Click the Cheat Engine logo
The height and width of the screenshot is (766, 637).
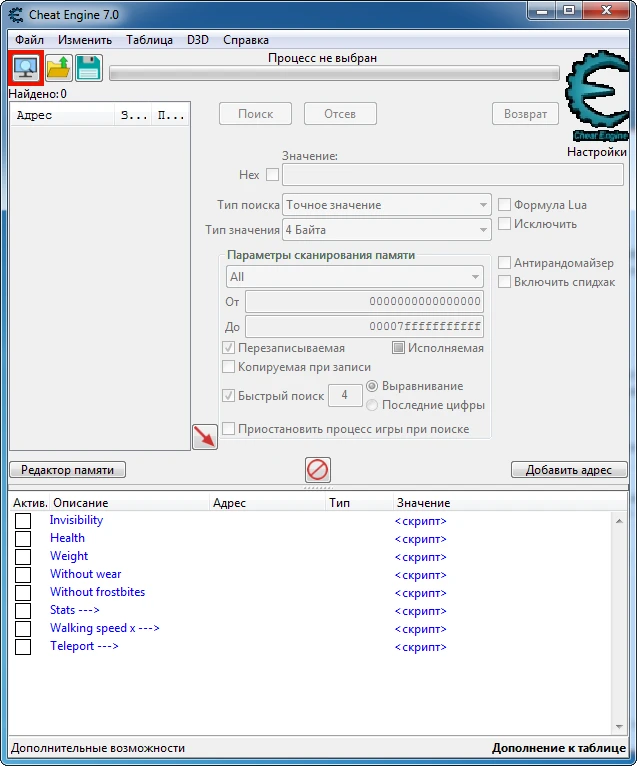[x=597, y=97]
